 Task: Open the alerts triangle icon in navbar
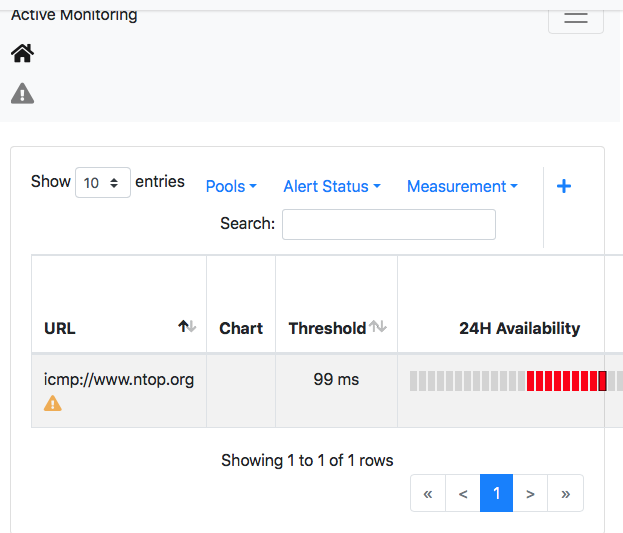click(22, 93)
